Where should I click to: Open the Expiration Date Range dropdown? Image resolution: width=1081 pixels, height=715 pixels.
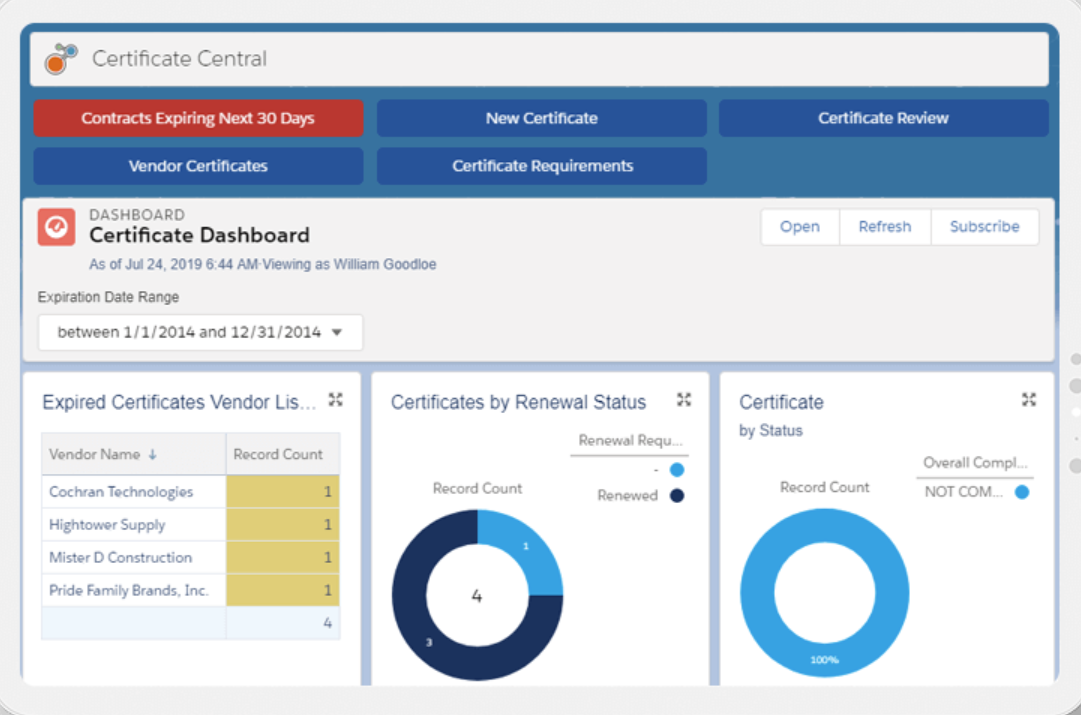click(199, 332)
